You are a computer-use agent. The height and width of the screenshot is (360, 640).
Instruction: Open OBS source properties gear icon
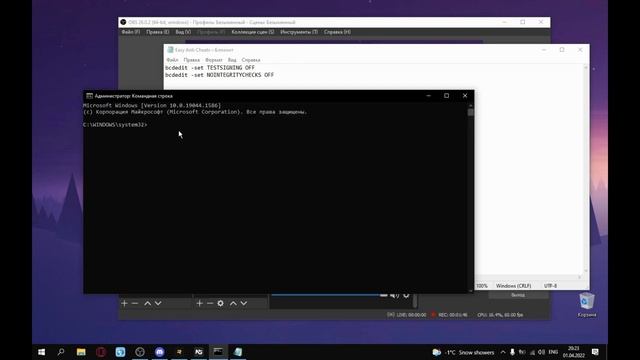click(220, 303)
